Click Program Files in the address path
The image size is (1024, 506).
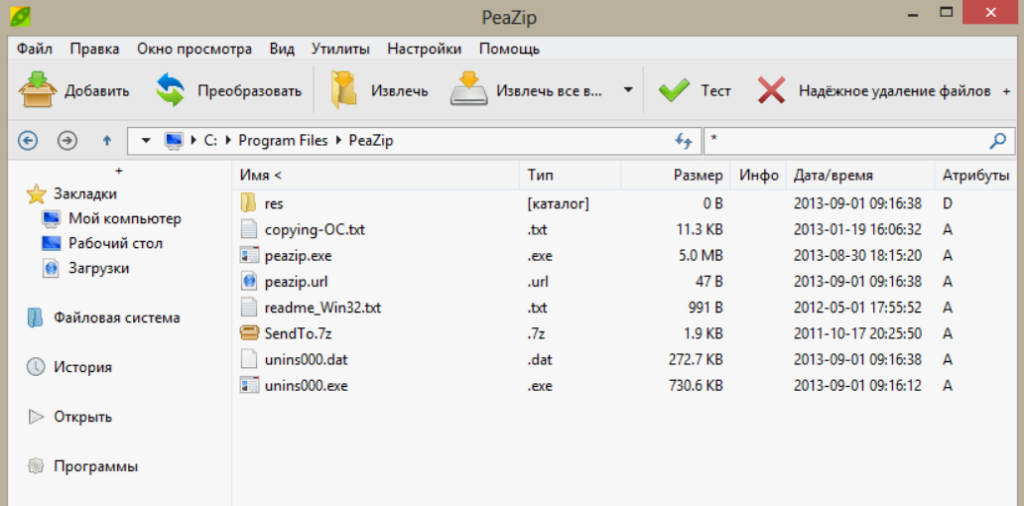[x=283, y=140]
